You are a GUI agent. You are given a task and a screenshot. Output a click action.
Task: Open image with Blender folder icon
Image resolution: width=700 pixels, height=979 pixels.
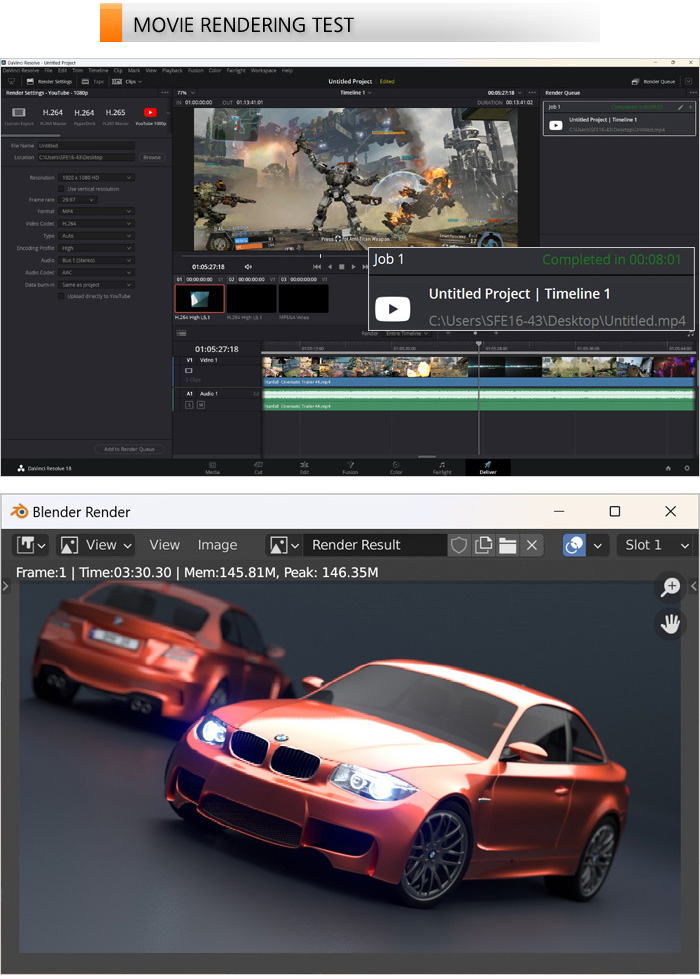click(x=508, y=545)
